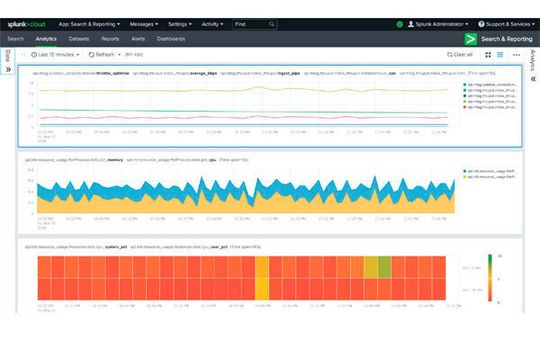Open the Dashboards tab
Viewport: 540px width, 360px height.
click(171, 39)
